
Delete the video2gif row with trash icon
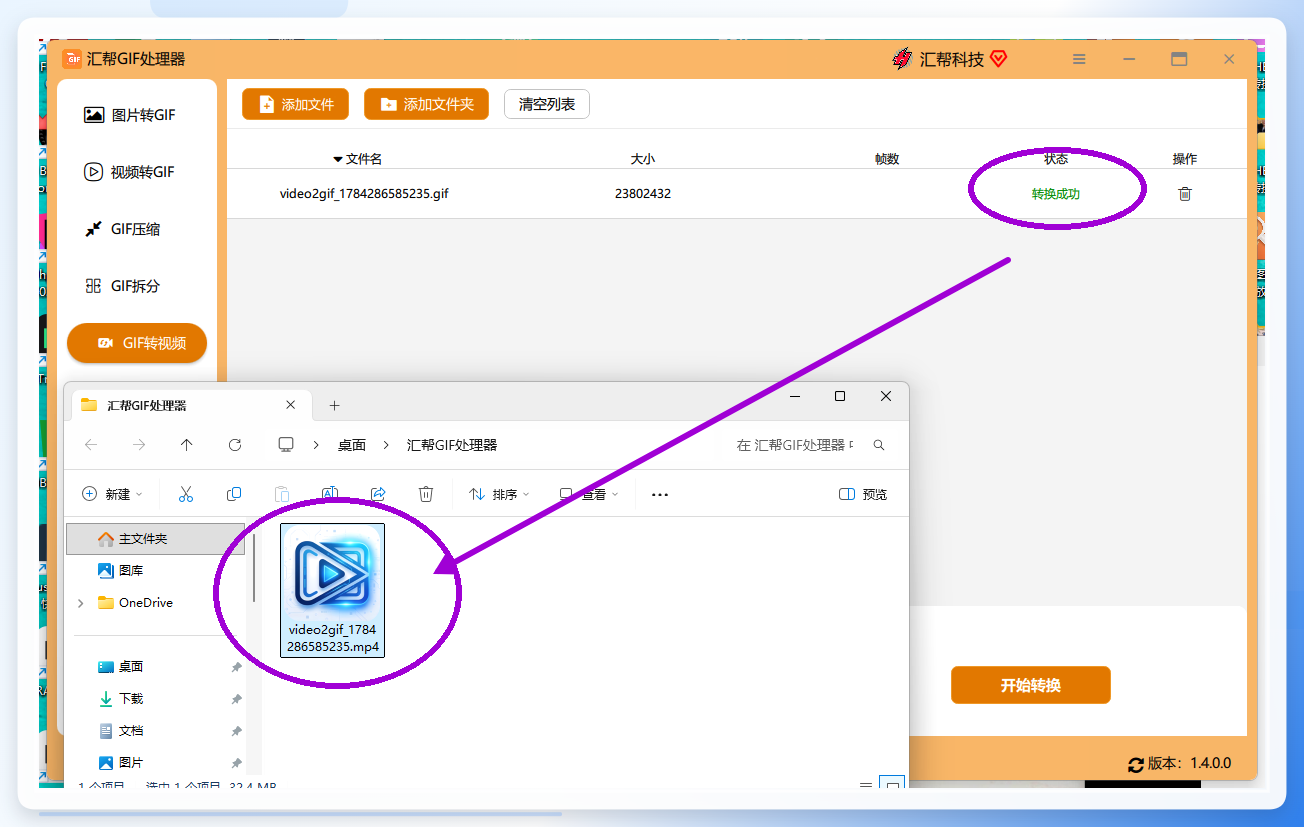click(1185, 194)
